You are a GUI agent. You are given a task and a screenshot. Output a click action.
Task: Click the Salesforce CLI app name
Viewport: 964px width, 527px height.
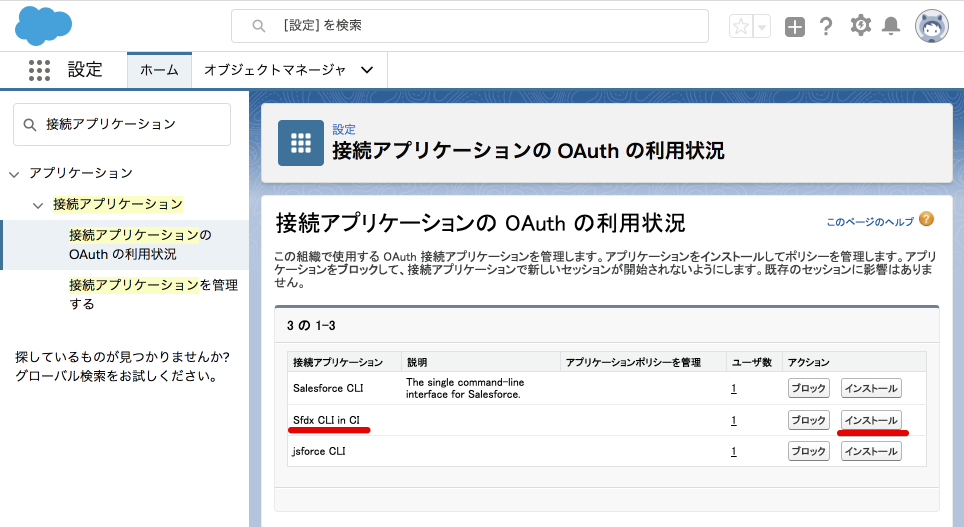(328, 388)
